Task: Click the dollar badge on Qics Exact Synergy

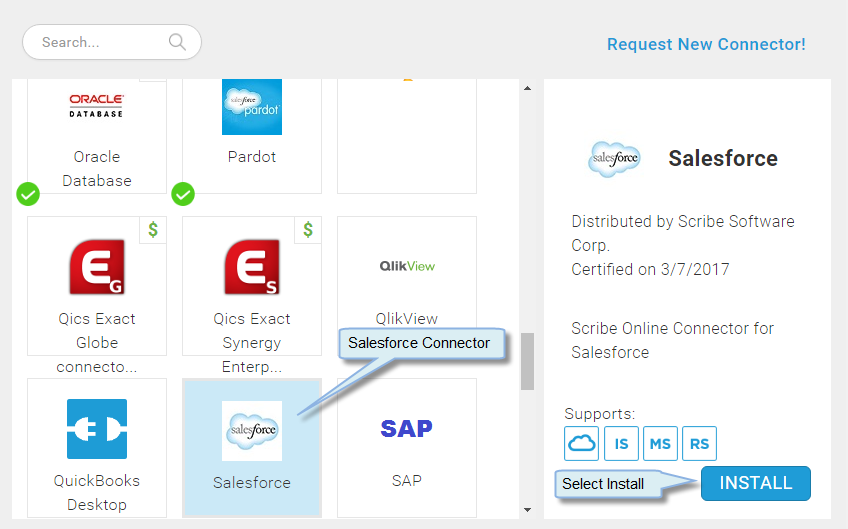Action: pyautogui.click(x=308, y=230)
